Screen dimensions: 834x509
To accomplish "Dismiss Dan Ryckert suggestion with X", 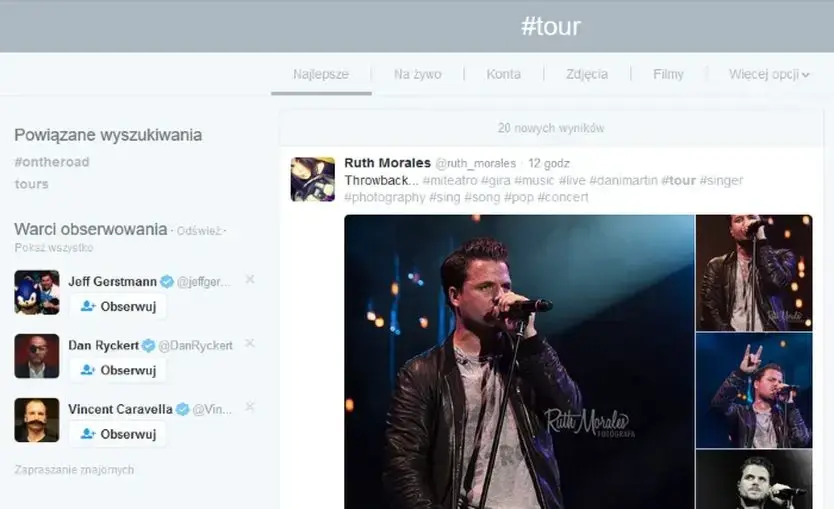I will pos(250,344).
